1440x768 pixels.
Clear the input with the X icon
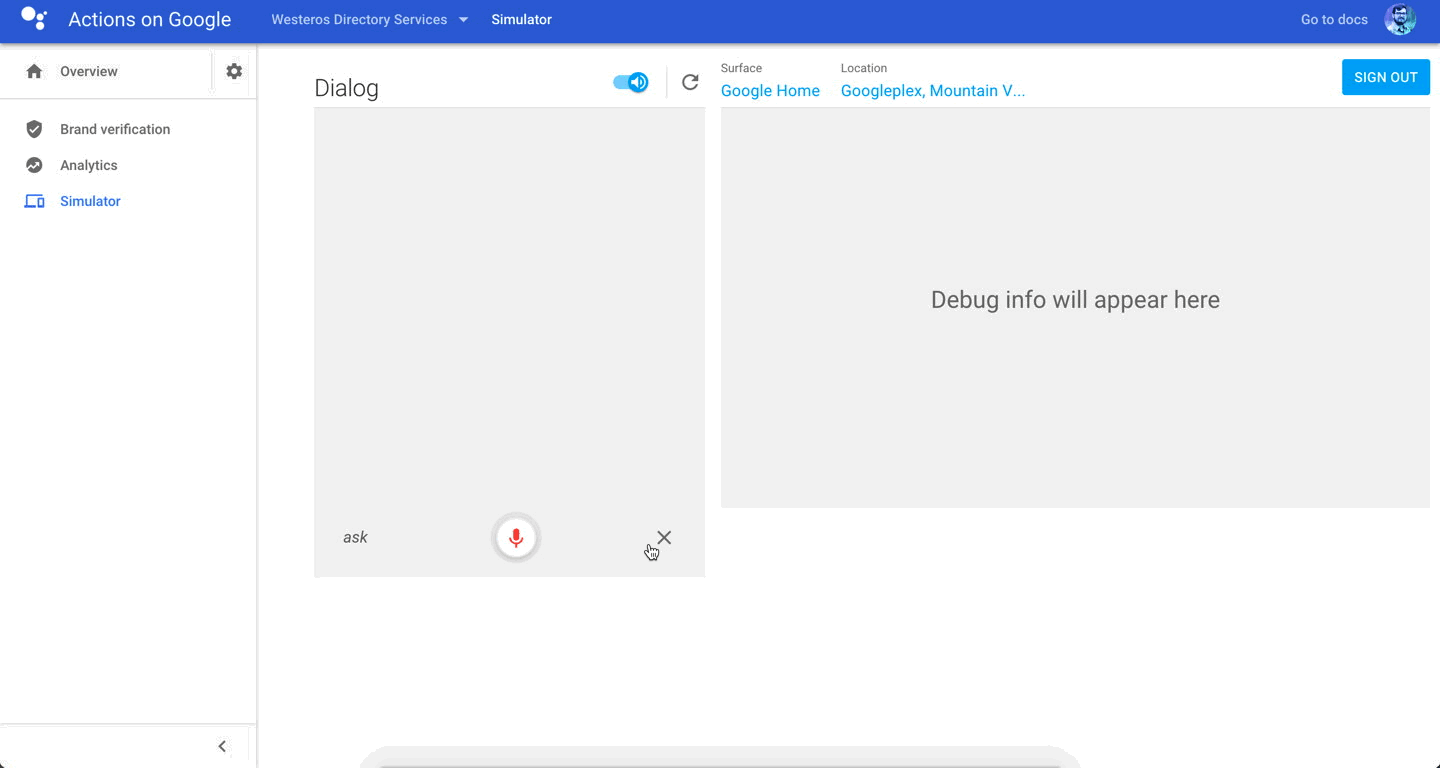[664, 537]
